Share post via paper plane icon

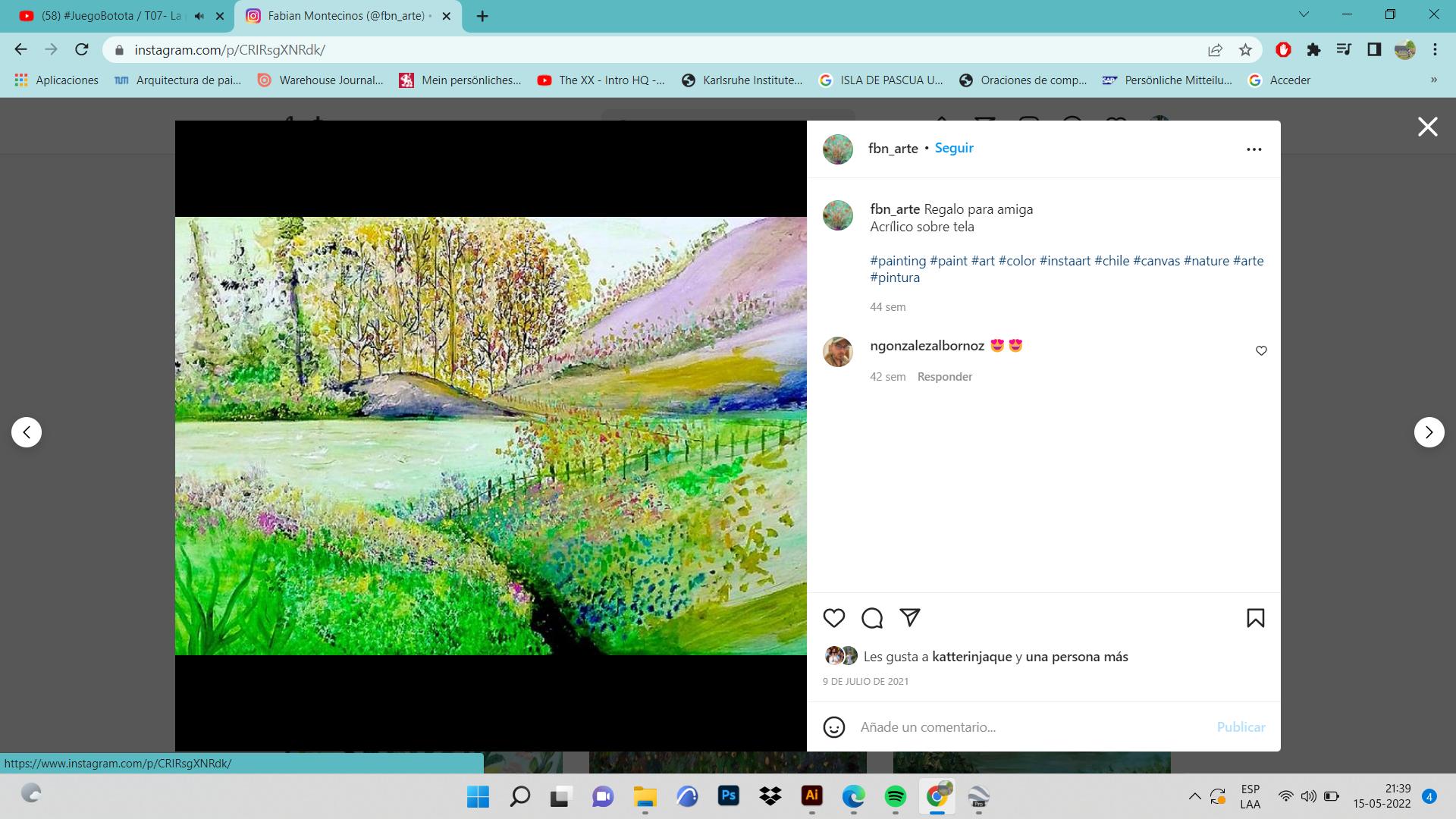point(910,617)
